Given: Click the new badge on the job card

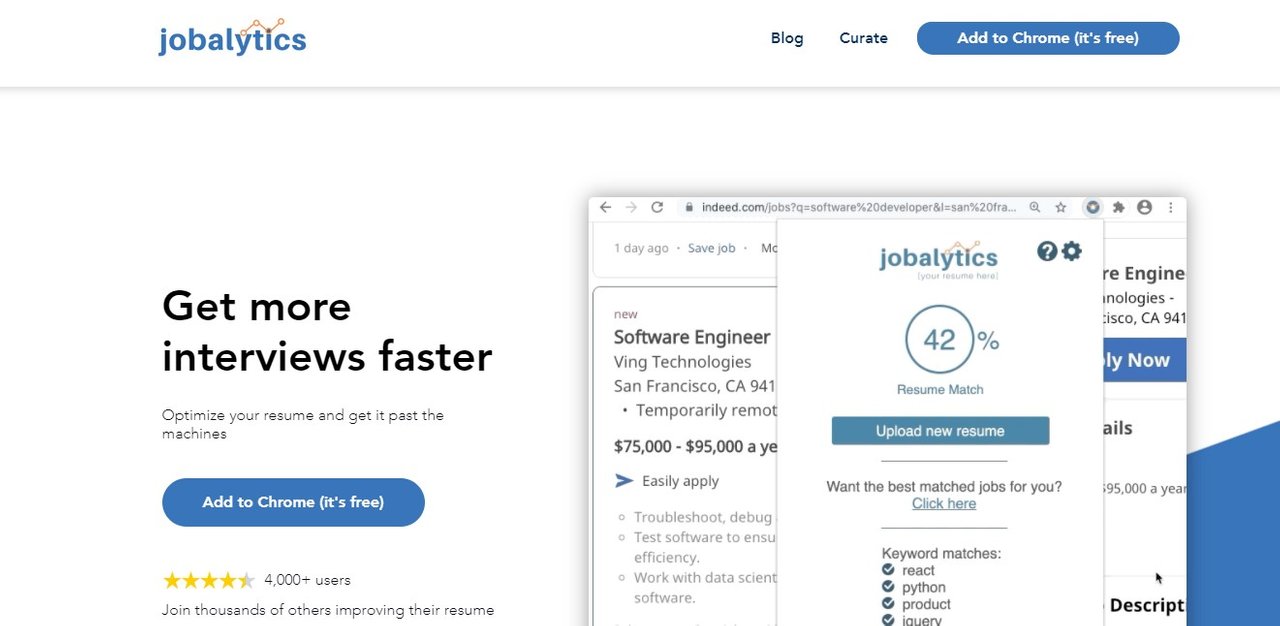Looking at the screenshot, I should click(625, 314).
